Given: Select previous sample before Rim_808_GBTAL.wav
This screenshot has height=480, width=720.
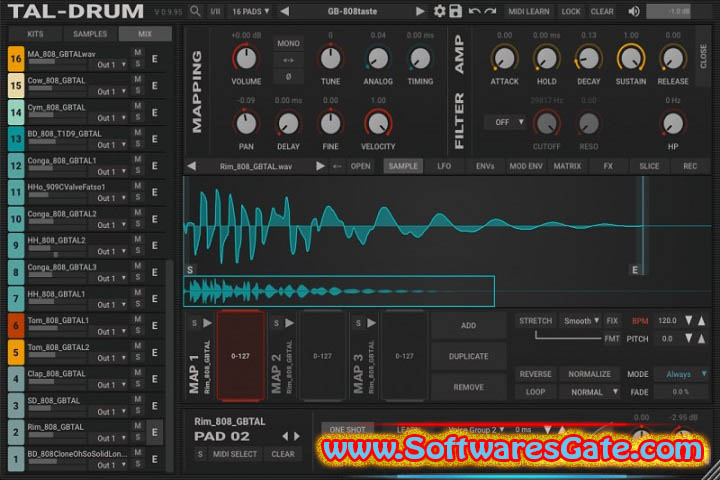Looking at the screenshot, I should pyautogui.click(x=192, y=166).
